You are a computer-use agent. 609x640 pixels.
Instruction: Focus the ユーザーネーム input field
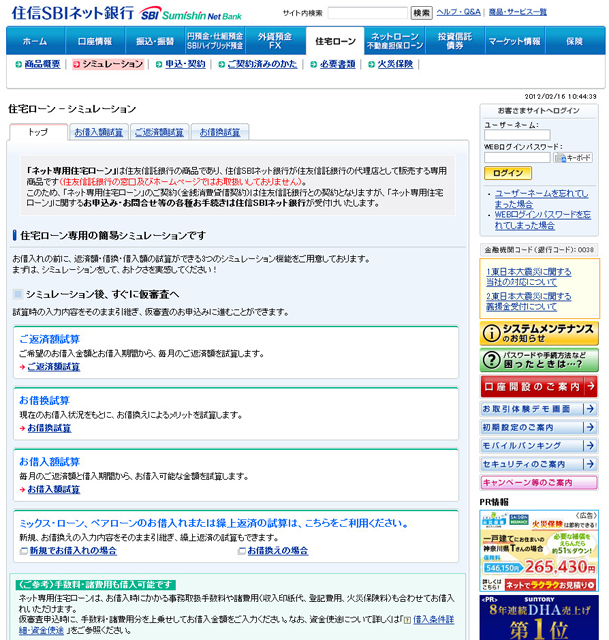(x=517, y=135)
